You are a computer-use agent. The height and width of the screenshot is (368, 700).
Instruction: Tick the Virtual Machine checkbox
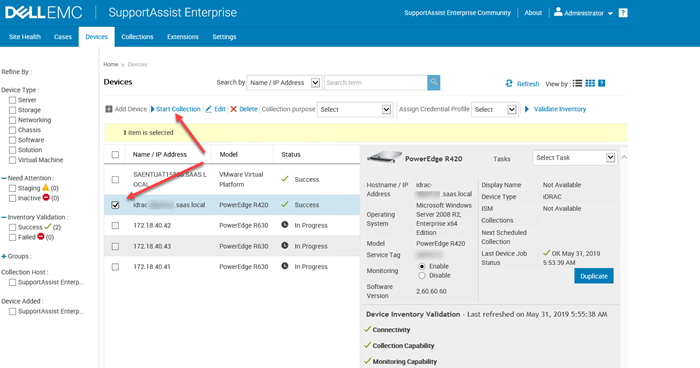coord(12,160)
